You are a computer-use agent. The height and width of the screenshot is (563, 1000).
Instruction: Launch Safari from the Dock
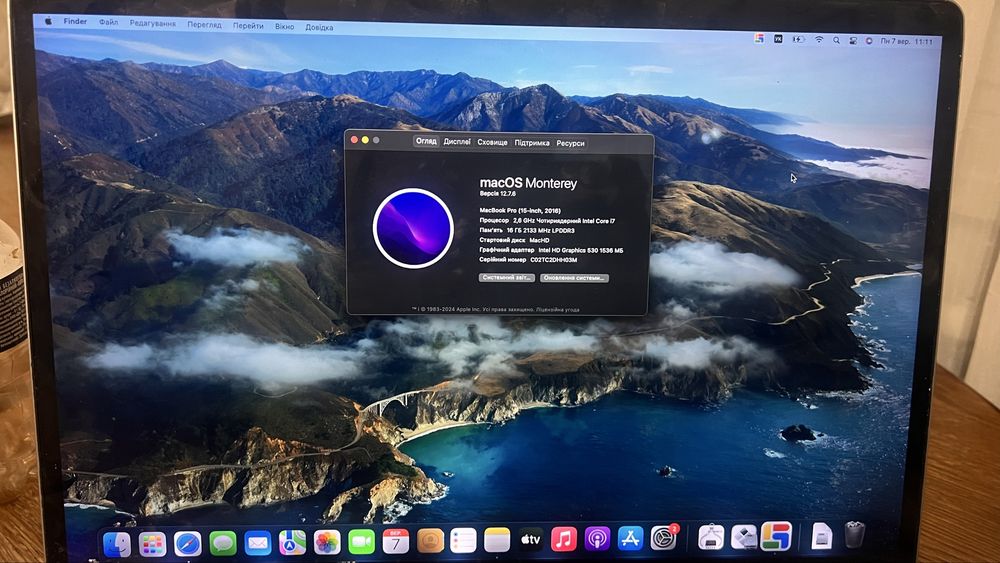[188, 544]
